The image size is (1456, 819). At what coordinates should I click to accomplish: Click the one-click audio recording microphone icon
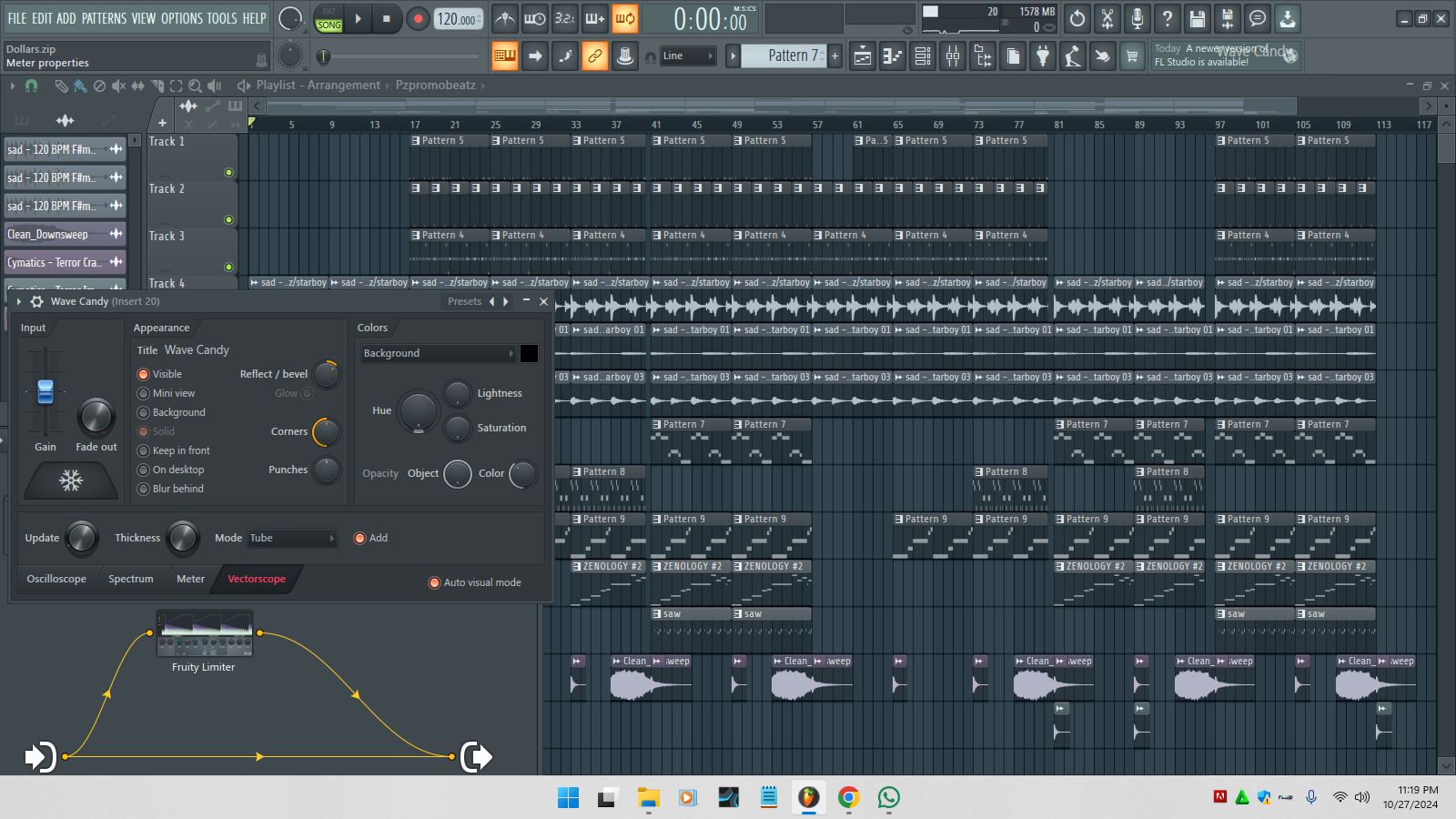click(x=1137, y=18)
